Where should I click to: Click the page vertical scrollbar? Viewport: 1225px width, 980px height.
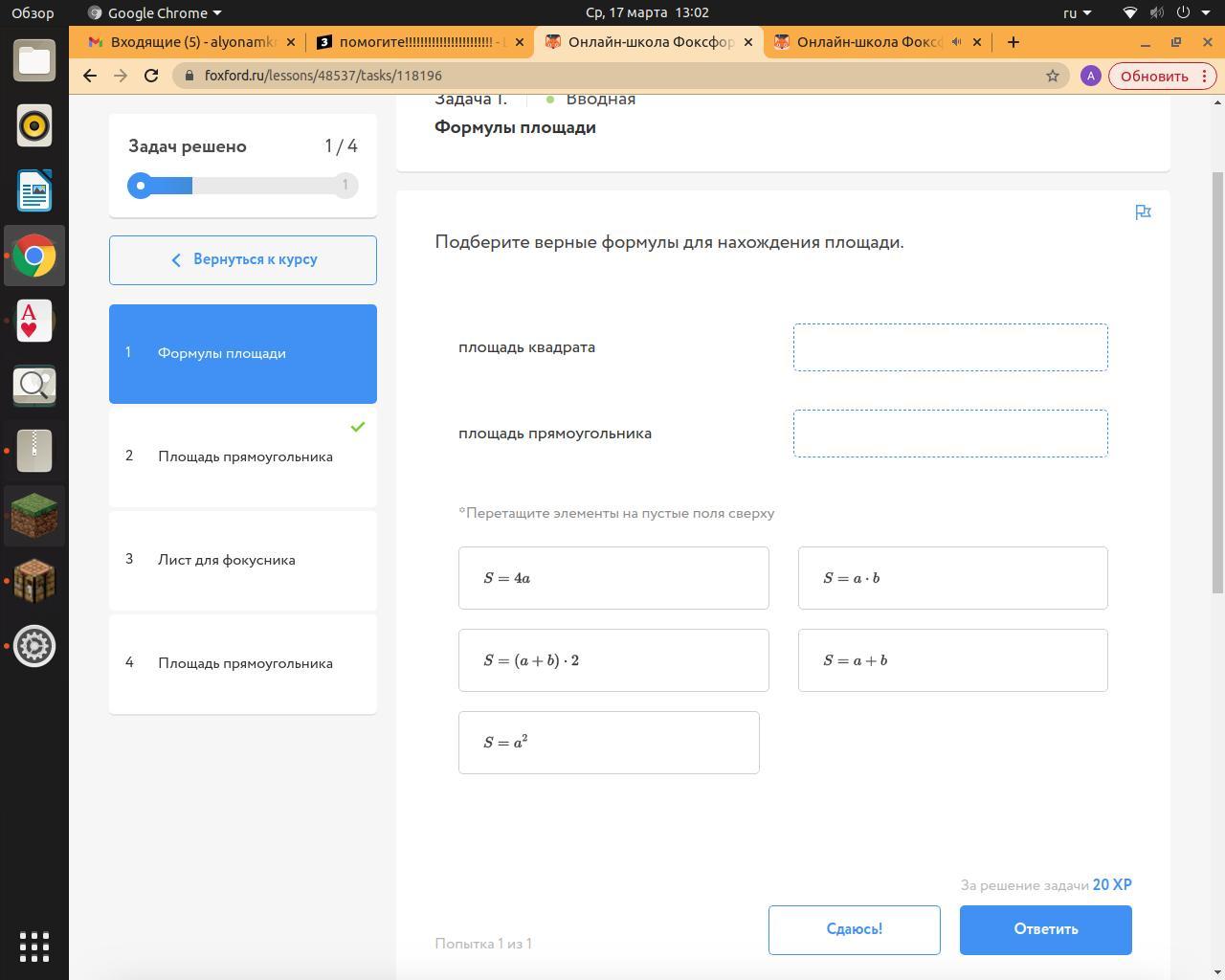[1218, 383]
